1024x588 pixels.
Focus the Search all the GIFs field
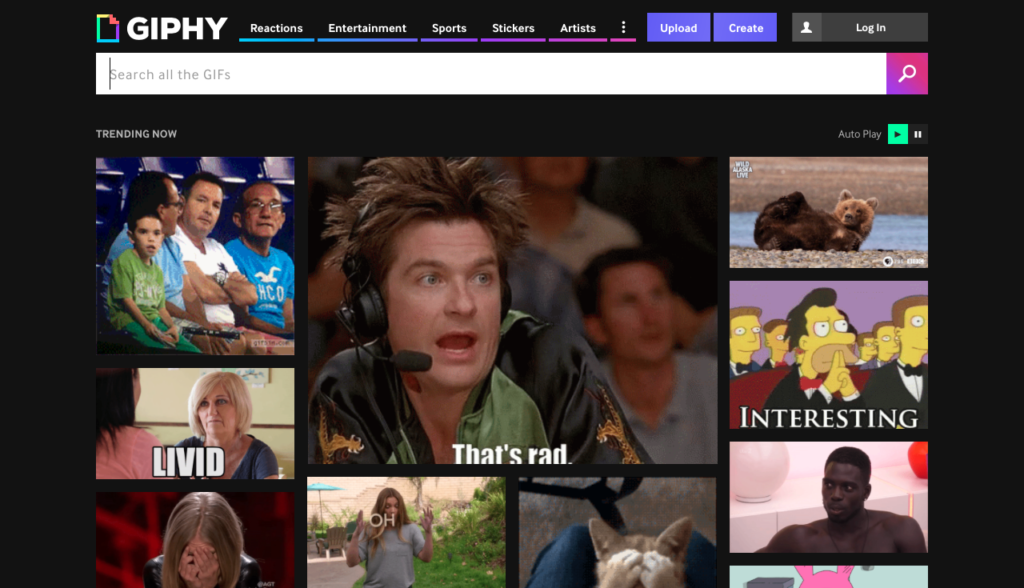pyautogui.click(x=491, y=74)
